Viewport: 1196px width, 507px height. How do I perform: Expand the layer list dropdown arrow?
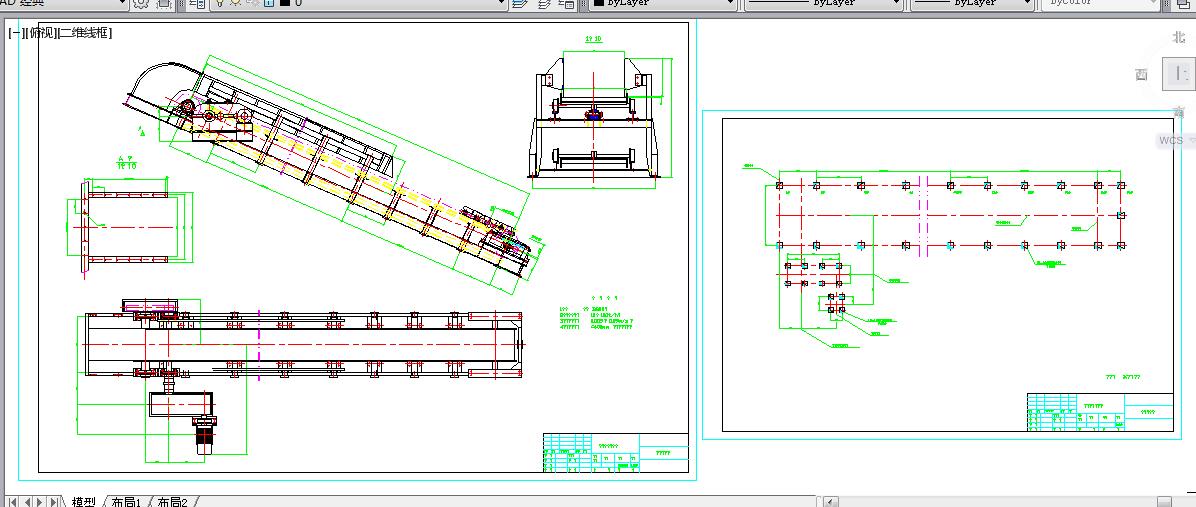point(502,3)
